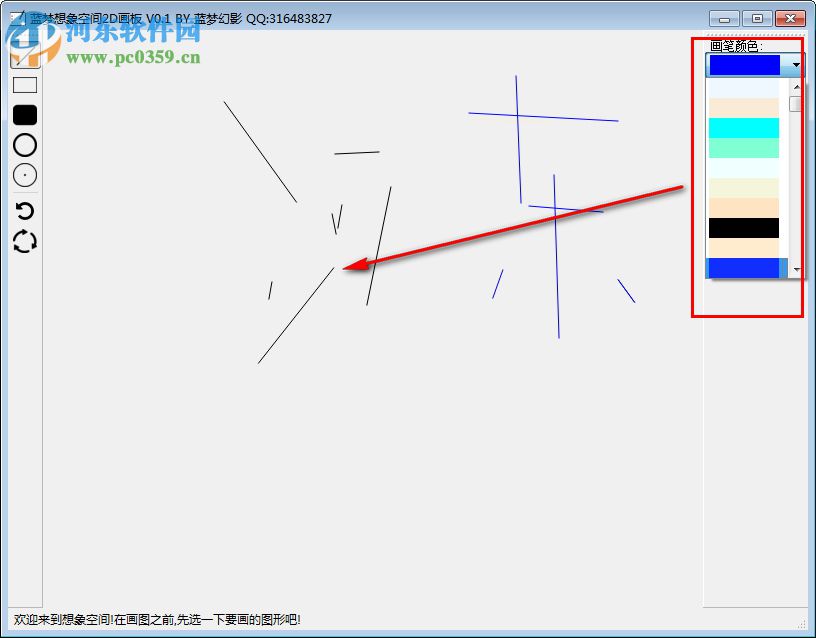Pick the circle-with-center-dot tool
816x638 pixels.
(23, 175)
